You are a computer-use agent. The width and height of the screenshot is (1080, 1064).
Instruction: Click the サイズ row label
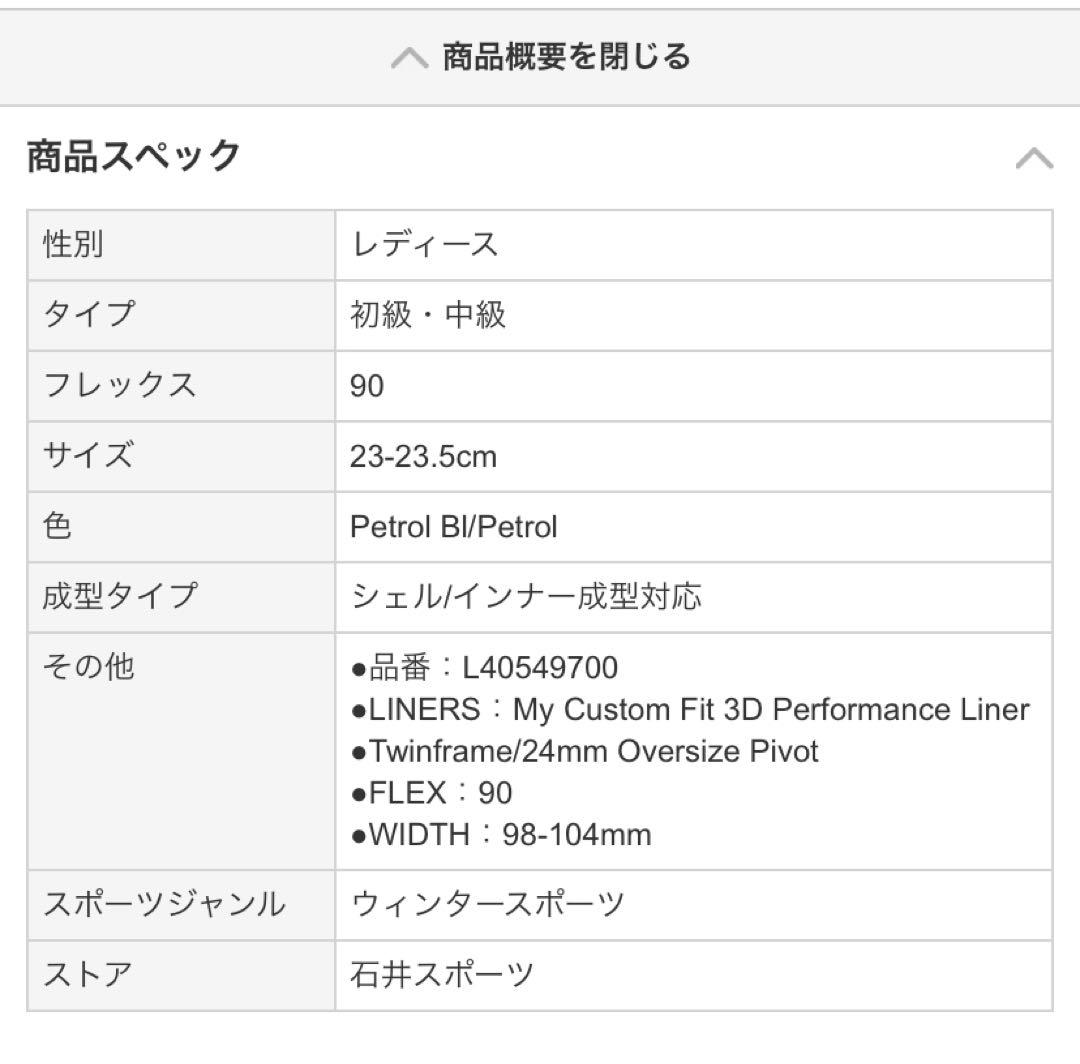click(x=88, y=456)
